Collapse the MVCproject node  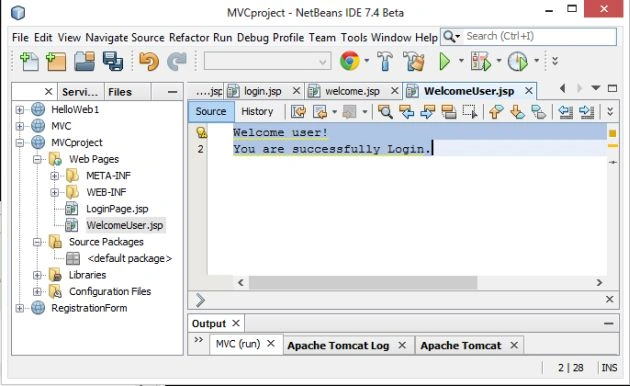19,142
